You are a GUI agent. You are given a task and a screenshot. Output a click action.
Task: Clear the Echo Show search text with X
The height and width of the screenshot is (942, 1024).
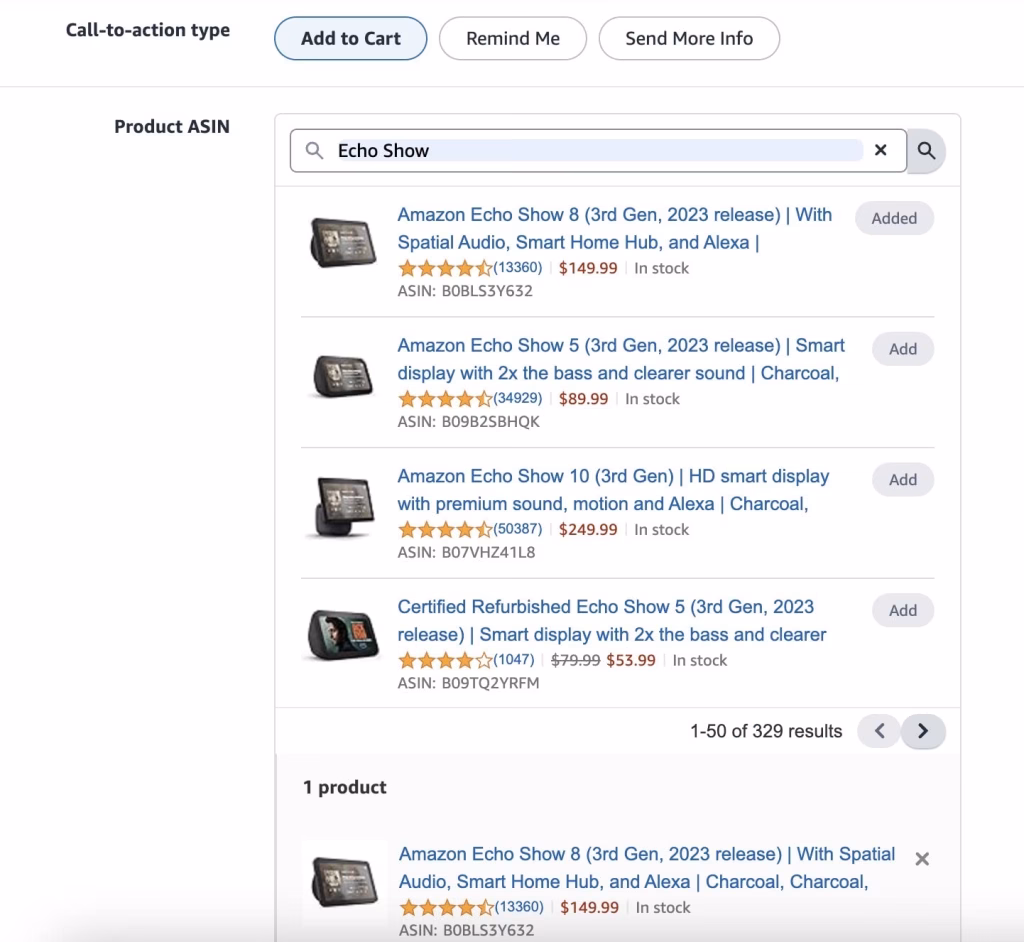880,150
